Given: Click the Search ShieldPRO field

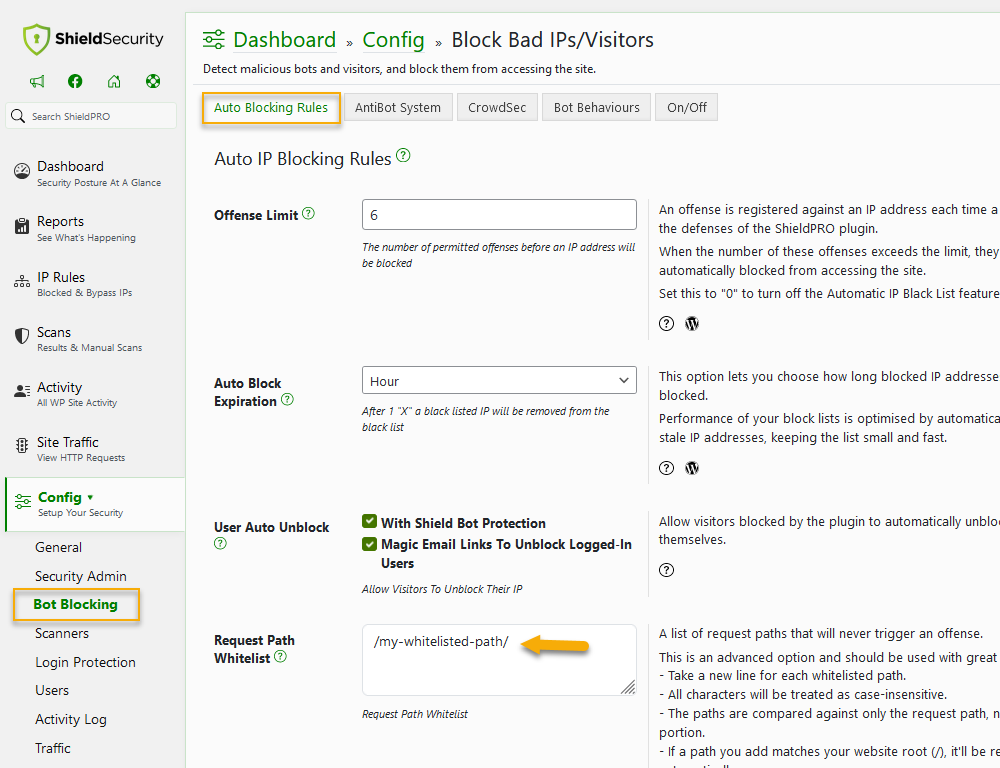Looking at the screenshot, I should 91,116.
